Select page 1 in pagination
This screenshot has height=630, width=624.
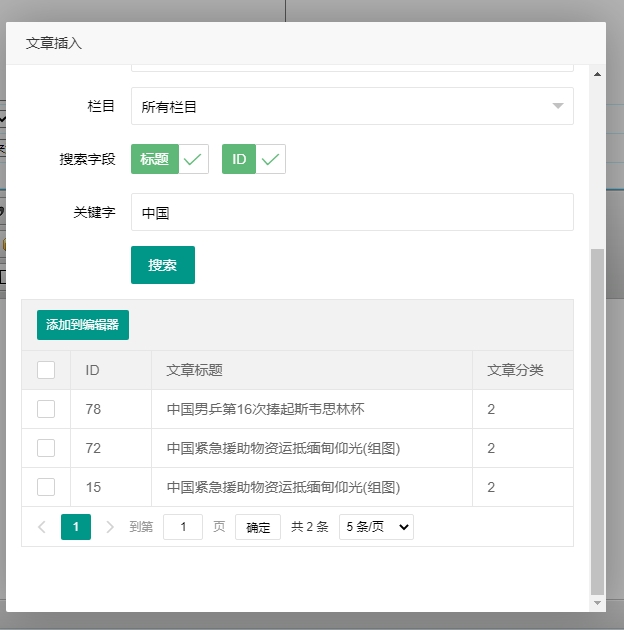click(x=76, y=527)
